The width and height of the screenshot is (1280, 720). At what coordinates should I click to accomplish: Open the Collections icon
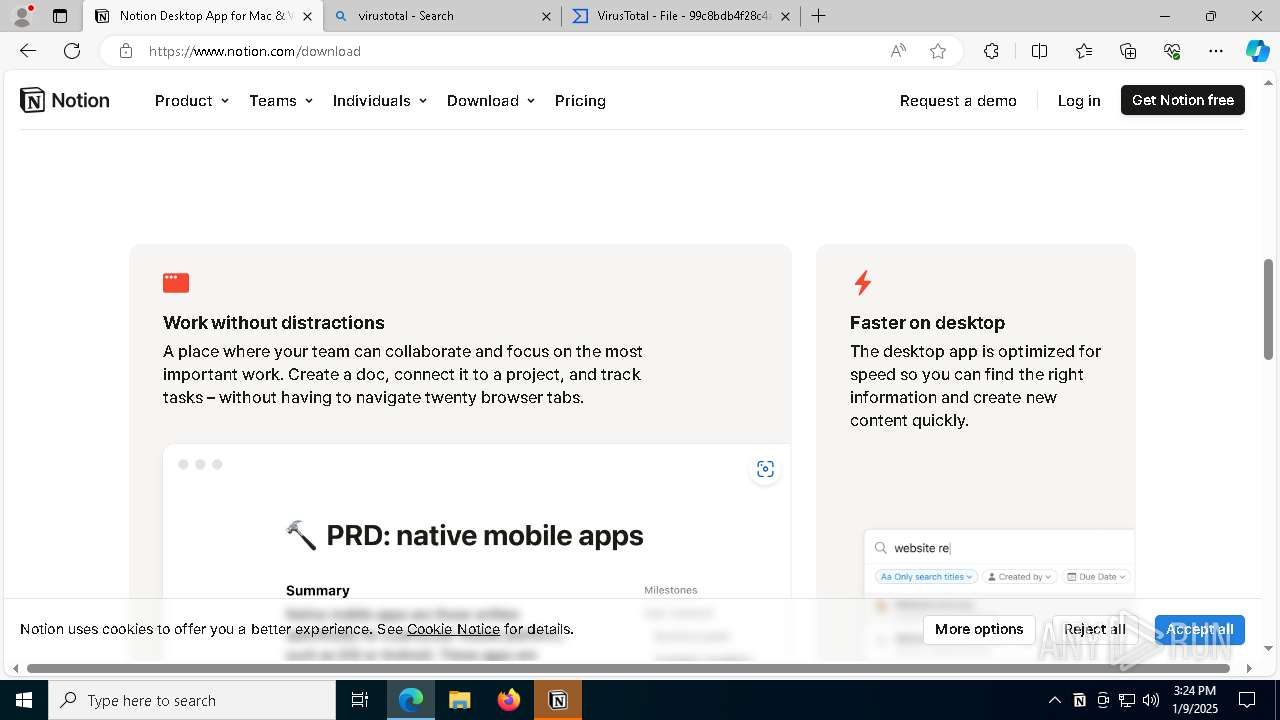1128,51
